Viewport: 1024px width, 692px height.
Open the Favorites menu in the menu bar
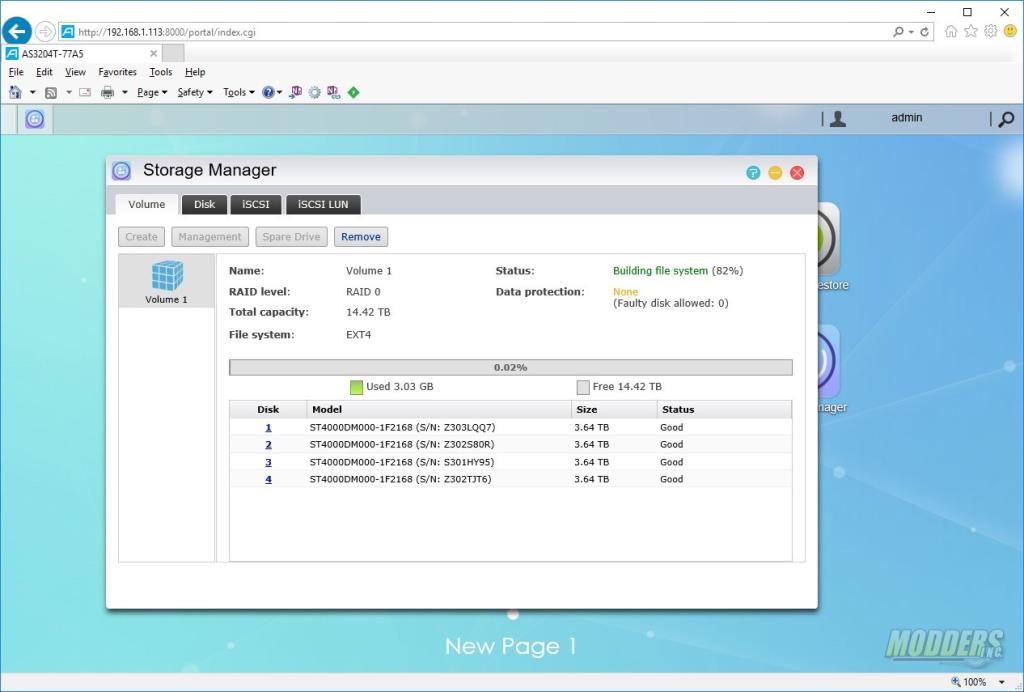pyautogui.click(x=117, y=72)
